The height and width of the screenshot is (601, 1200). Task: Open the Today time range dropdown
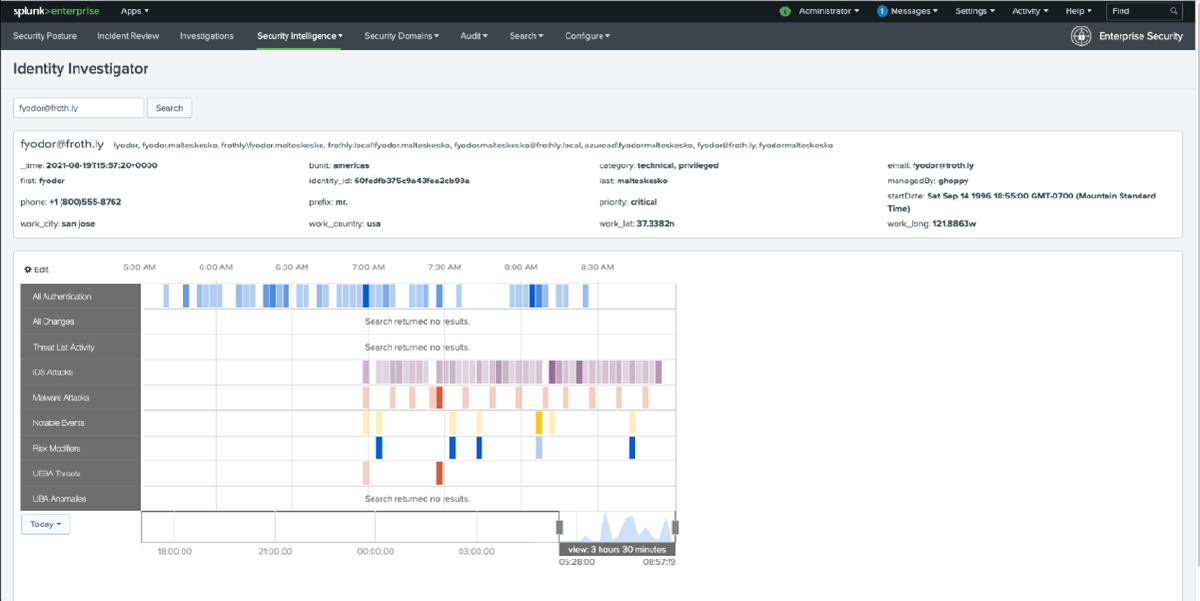coord(45,523)
